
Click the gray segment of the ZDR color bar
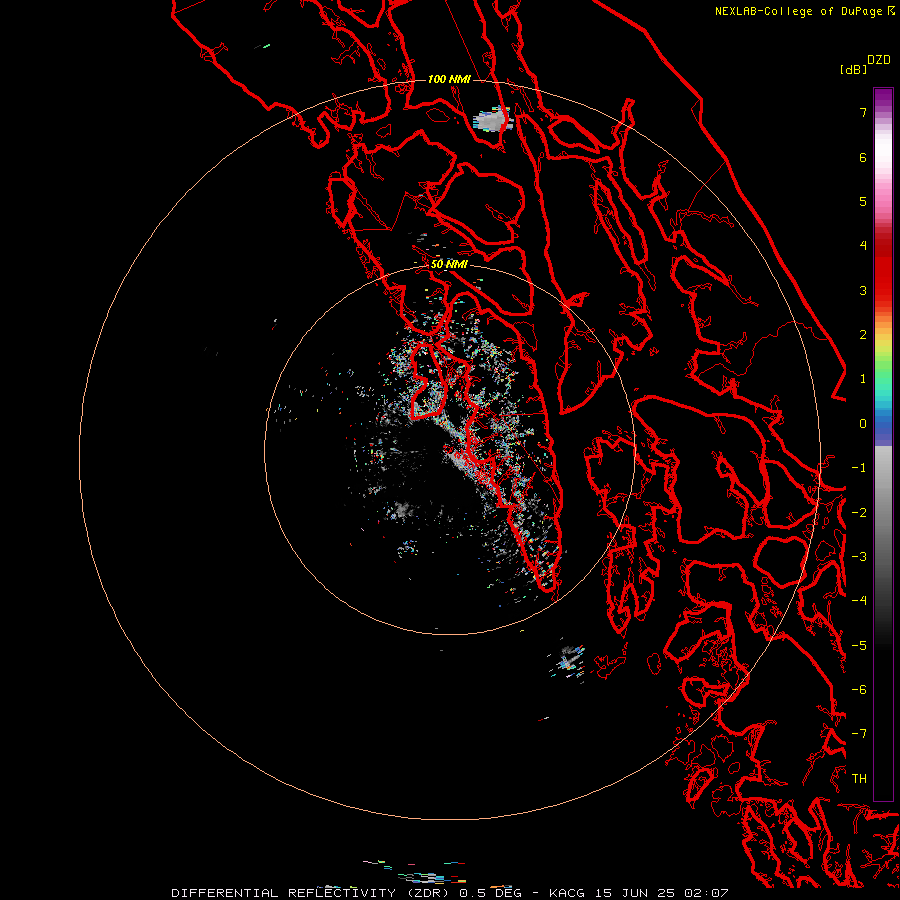(x=883, y=517)
